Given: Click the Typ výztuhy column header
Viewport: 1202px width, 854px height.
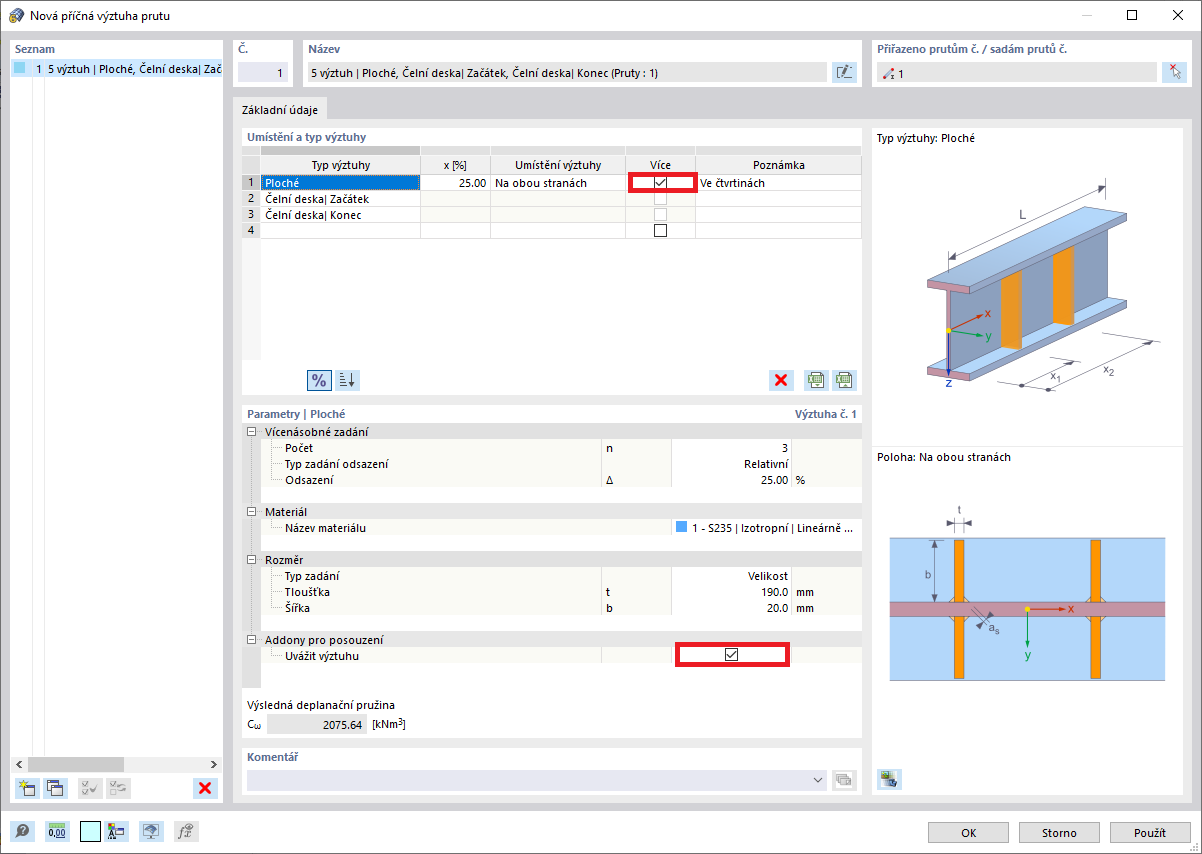Looking at the screenshot, I should [340, 165].
